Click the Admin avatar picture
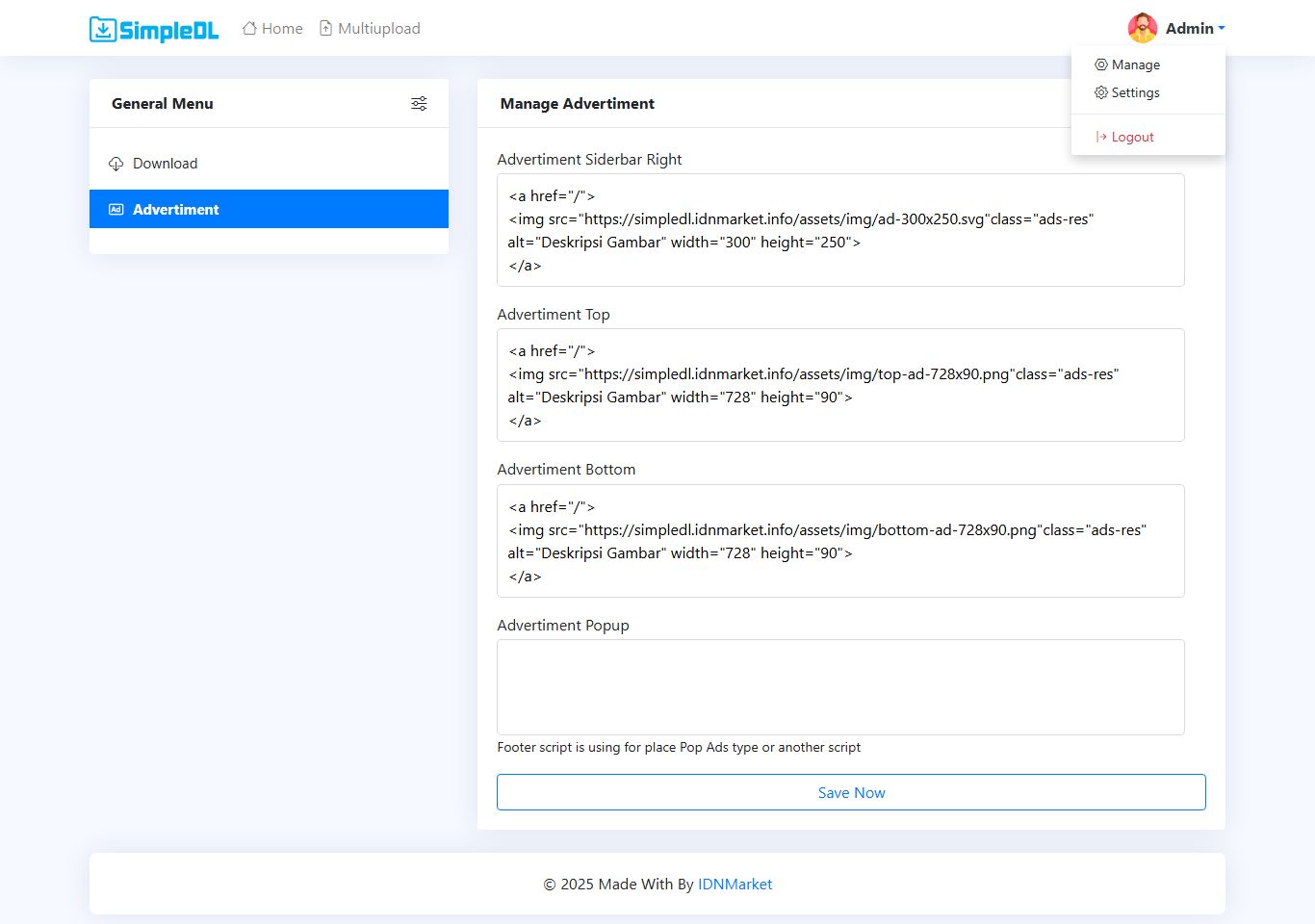Viewport: 1315px width, 924px height. click(x=1143, y=29)
